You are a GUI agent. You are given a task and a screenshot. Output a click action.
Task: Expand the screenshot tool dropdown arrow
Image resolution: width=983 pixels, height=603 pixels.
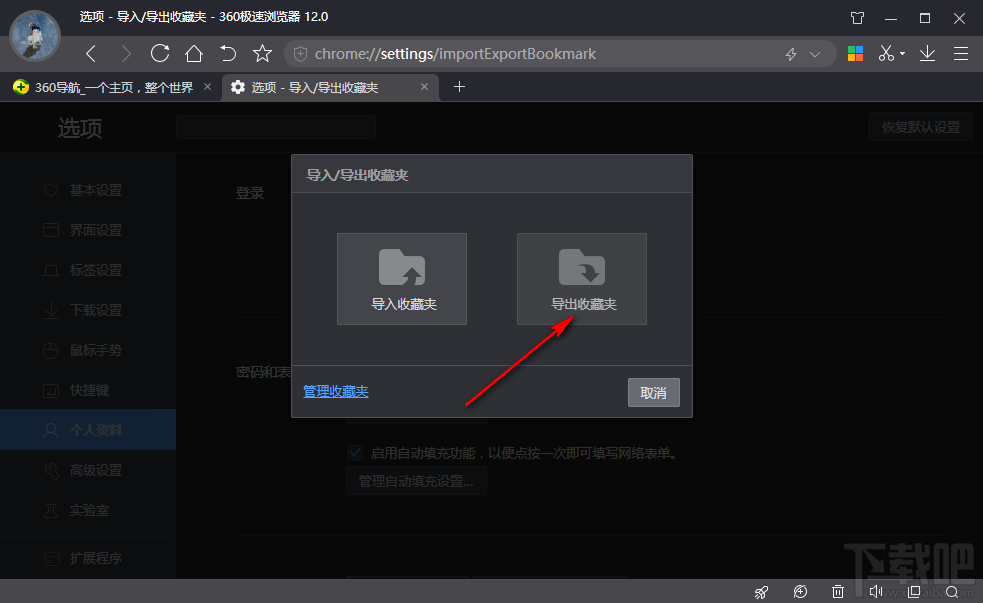[x=902, y=54]
